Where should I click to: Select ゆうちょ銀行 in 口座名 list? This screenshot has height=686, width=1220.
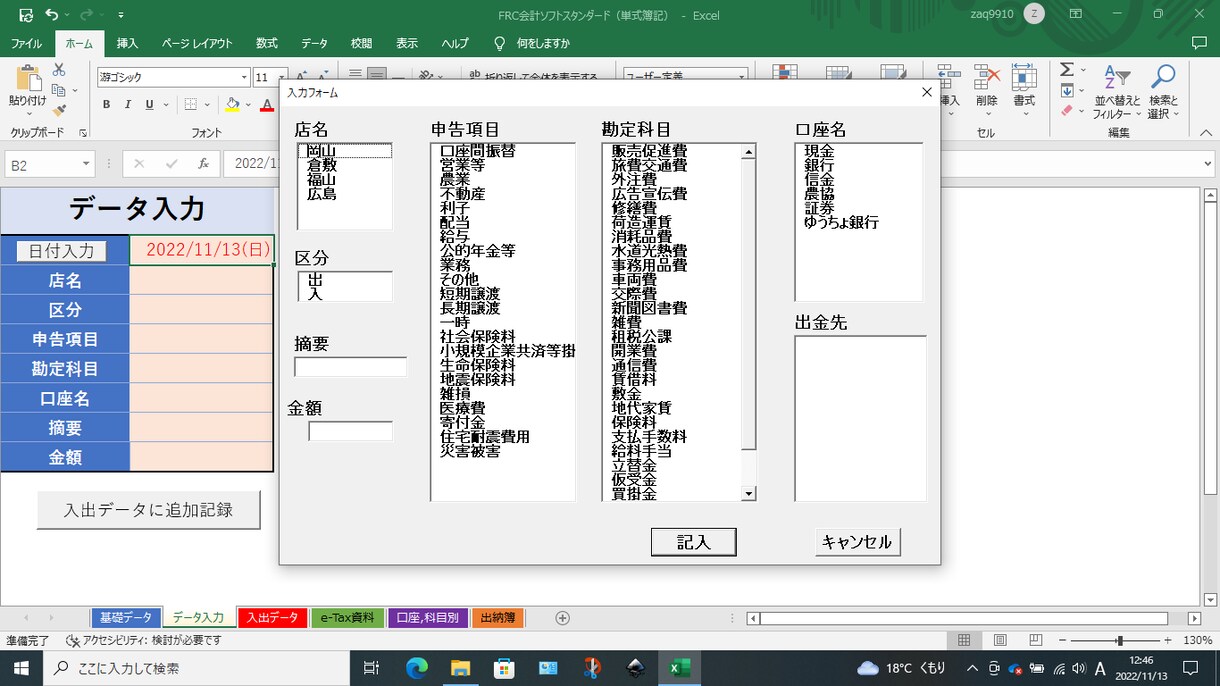pyautogui.click(x=841, y=222)
